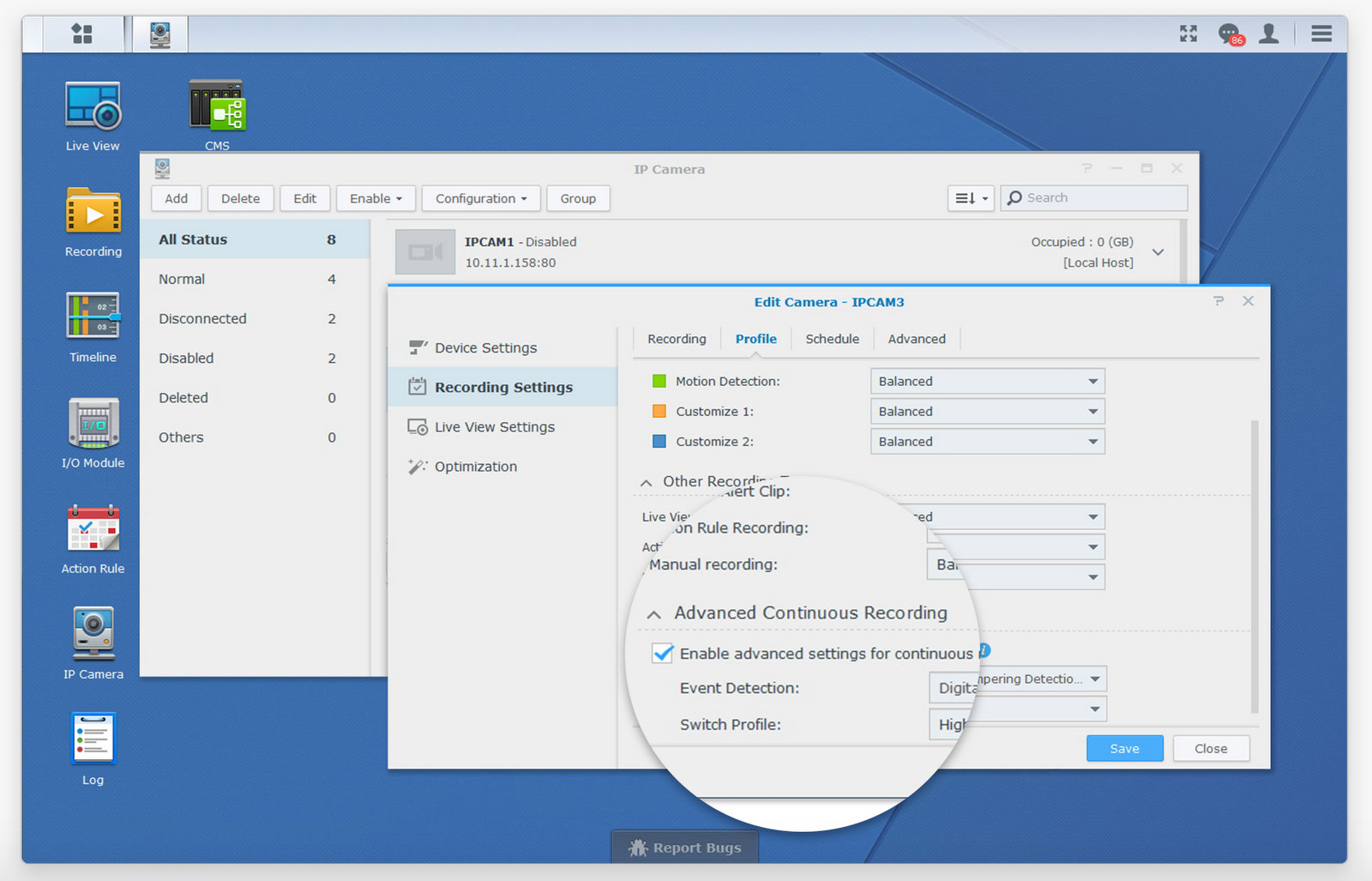
Task: Open the Action Rule calendar icon
Action: click(93, 529)
